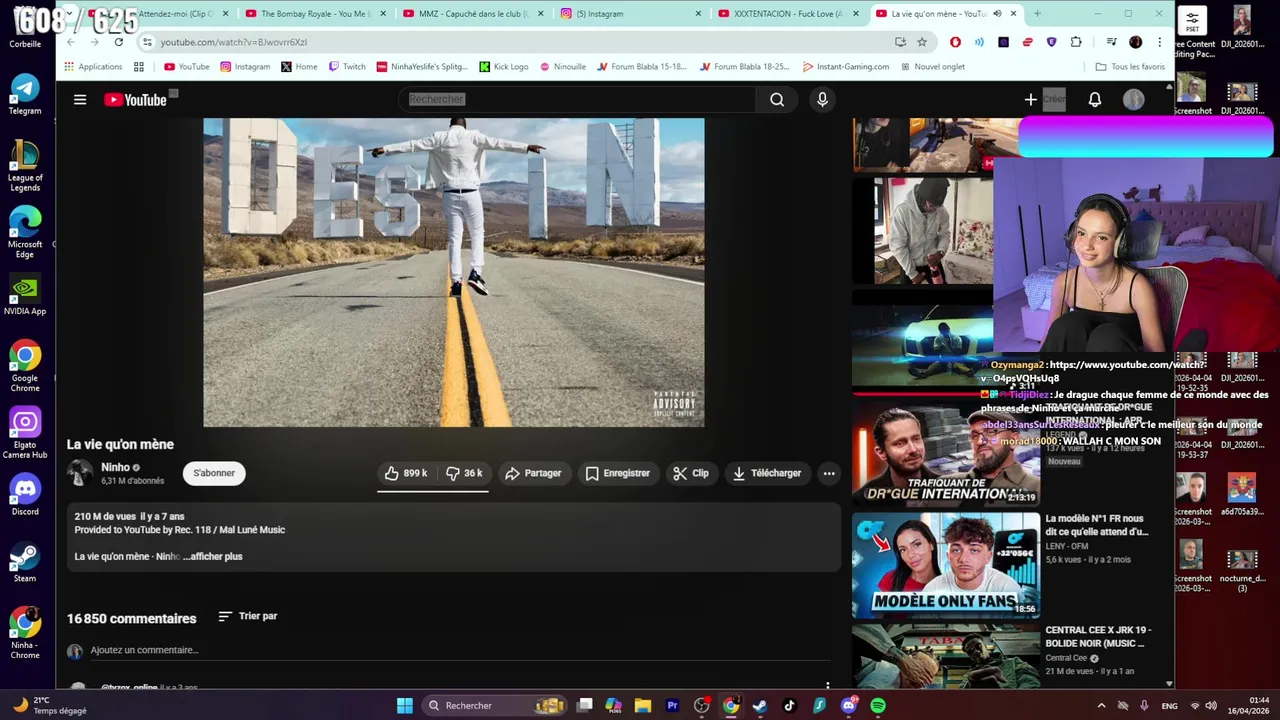Open File Explorer from the taskbar
The width and height of the screenshot is (1280, 720).
(x=643, y=706)
